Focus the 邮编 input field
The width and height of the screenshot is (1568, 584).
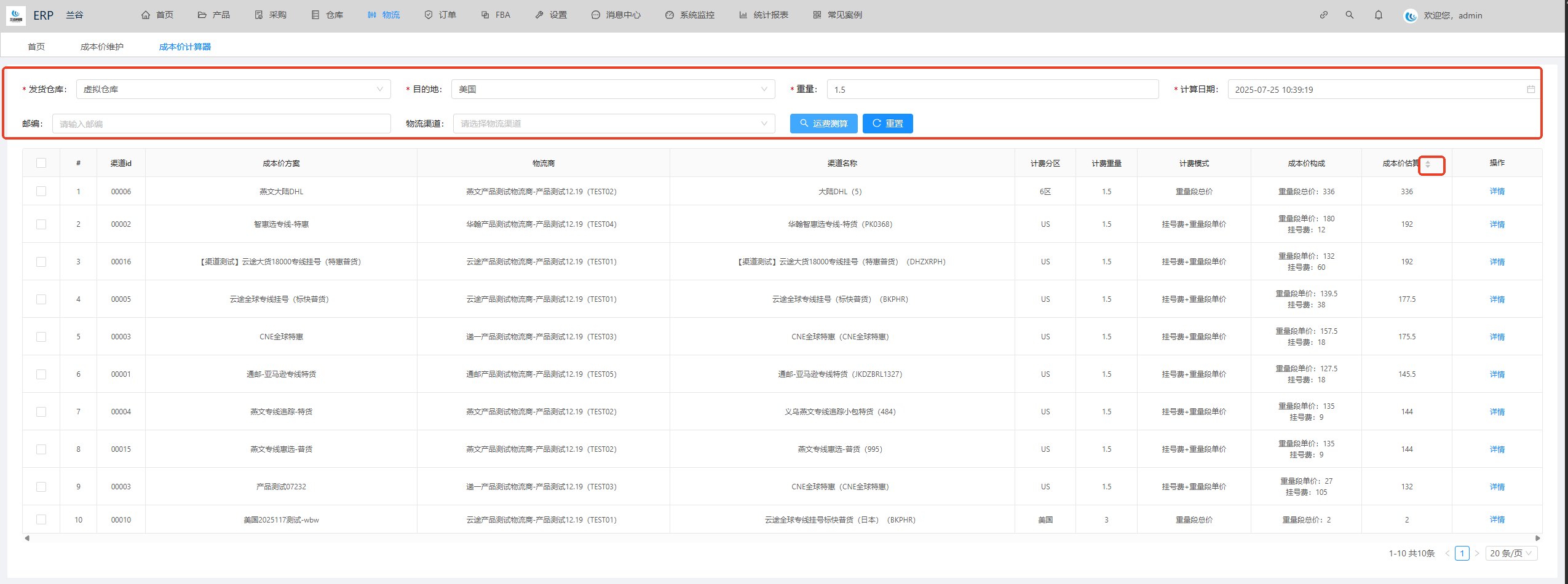(x=221, y=124)
